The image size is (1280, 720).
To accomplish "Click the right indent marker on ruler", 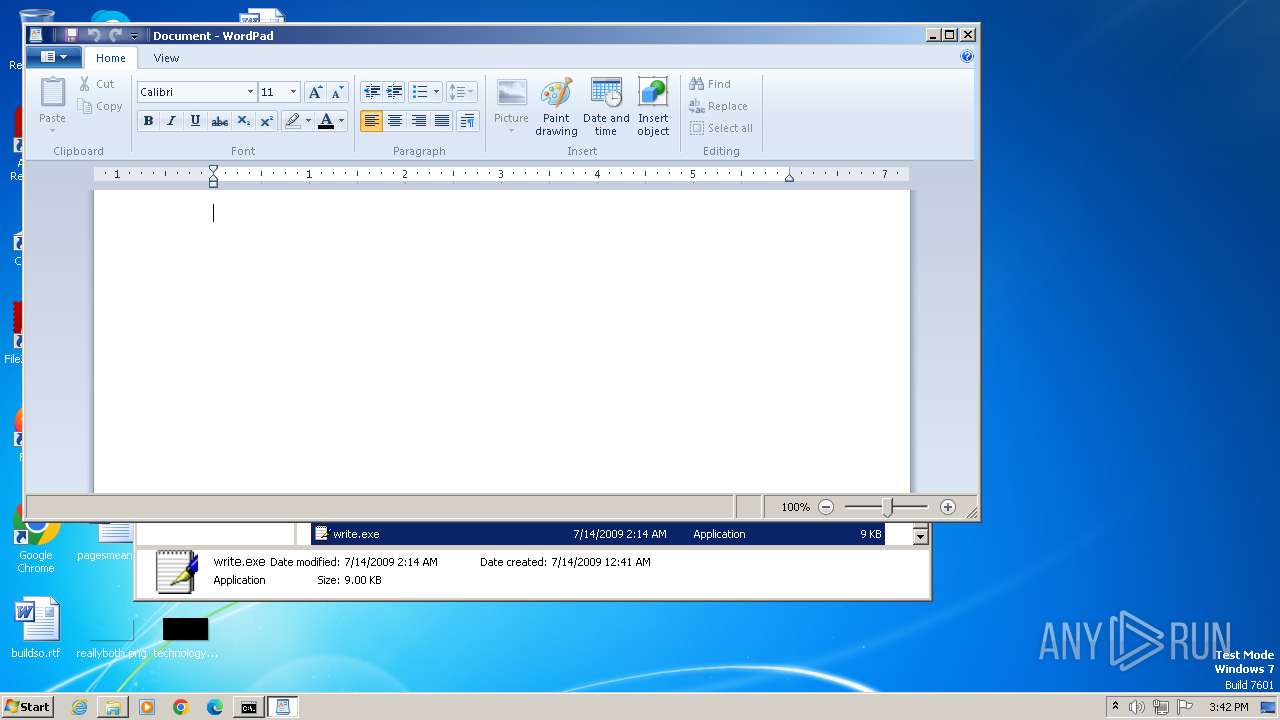I will [x=789, y=177].
